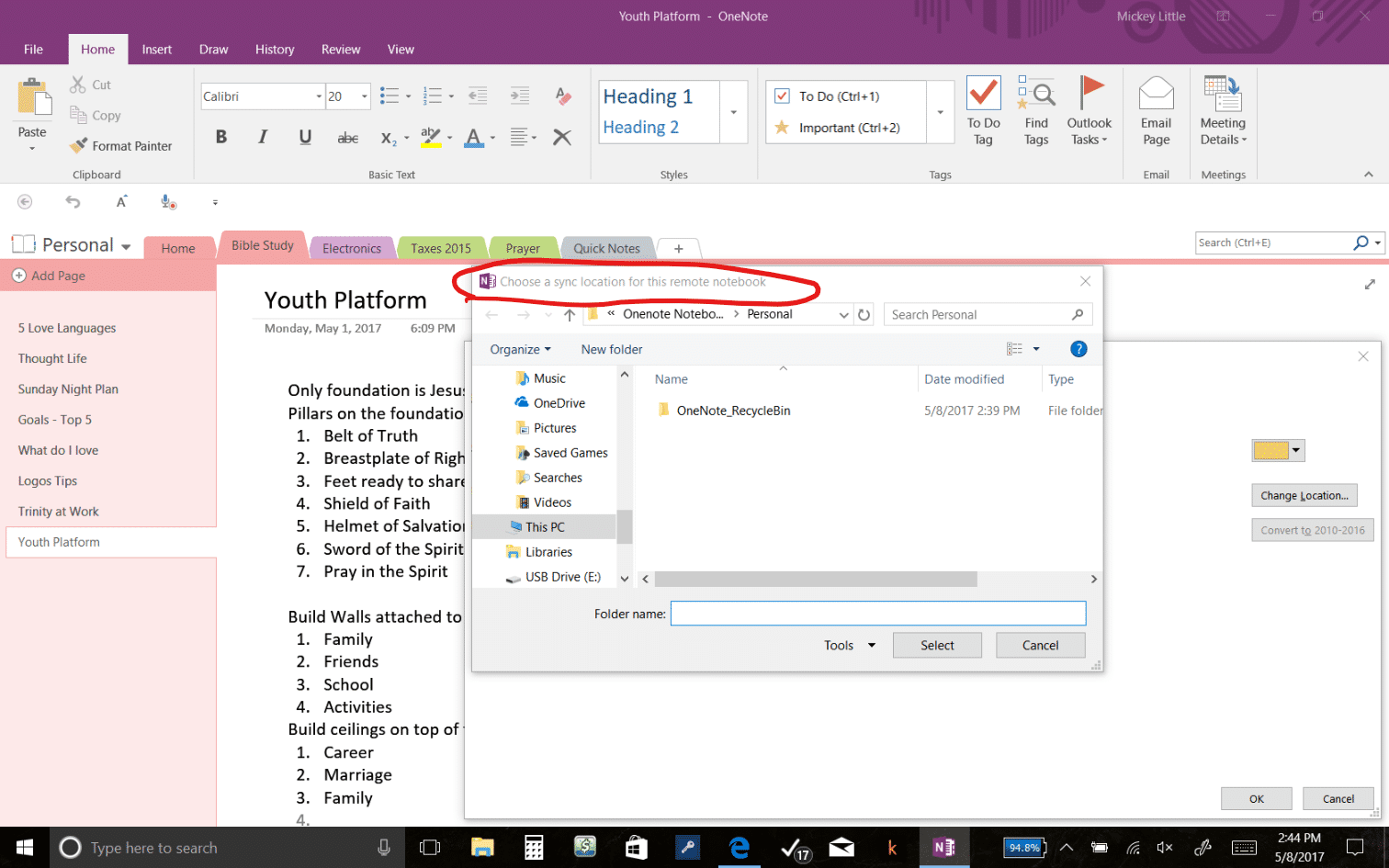Screen dimensions: 1389x868
Task: Open the font size dropdown
Action: [x=365, y=96]
